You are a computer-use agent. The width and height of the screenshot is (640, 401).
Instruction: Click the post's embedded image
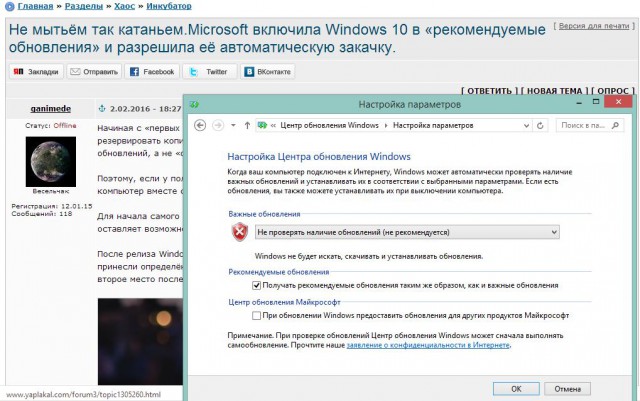point(140,341)
